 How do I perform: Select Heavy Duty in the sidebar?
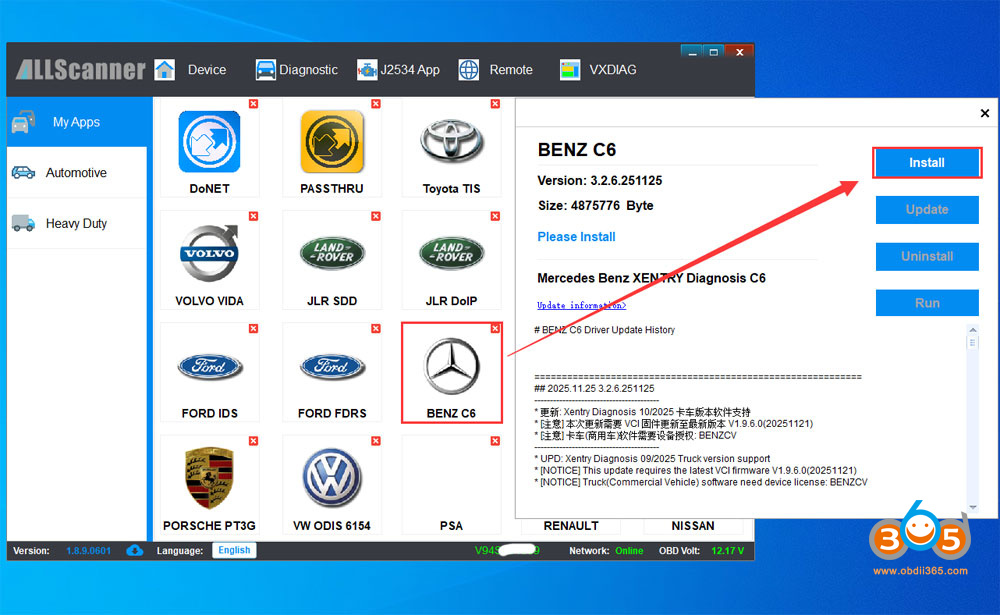click(x=76, y=224)
